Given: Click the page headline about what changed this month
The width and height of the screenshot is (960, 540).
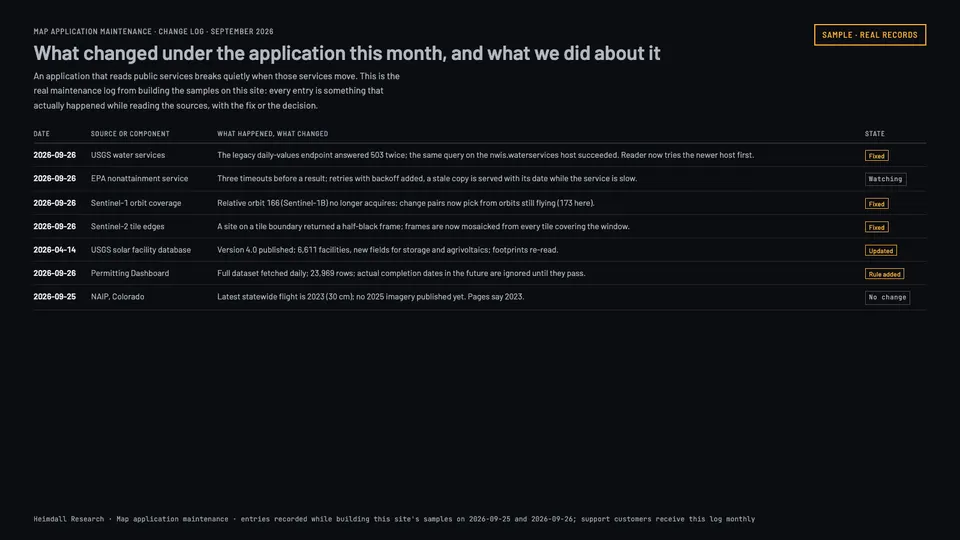Looking at the screenshot, I should coord(347,53).
